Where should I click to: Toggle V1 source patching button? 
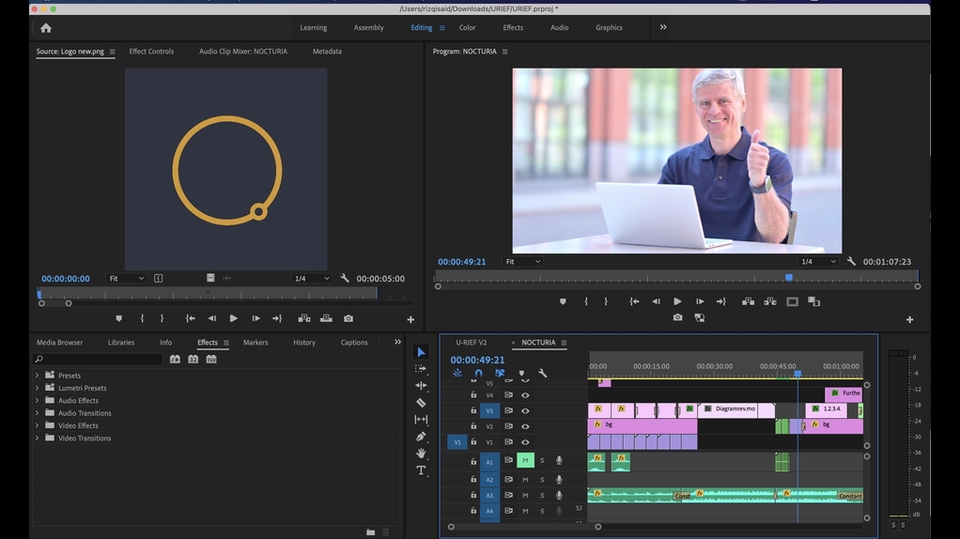click(x=457, y=442)
